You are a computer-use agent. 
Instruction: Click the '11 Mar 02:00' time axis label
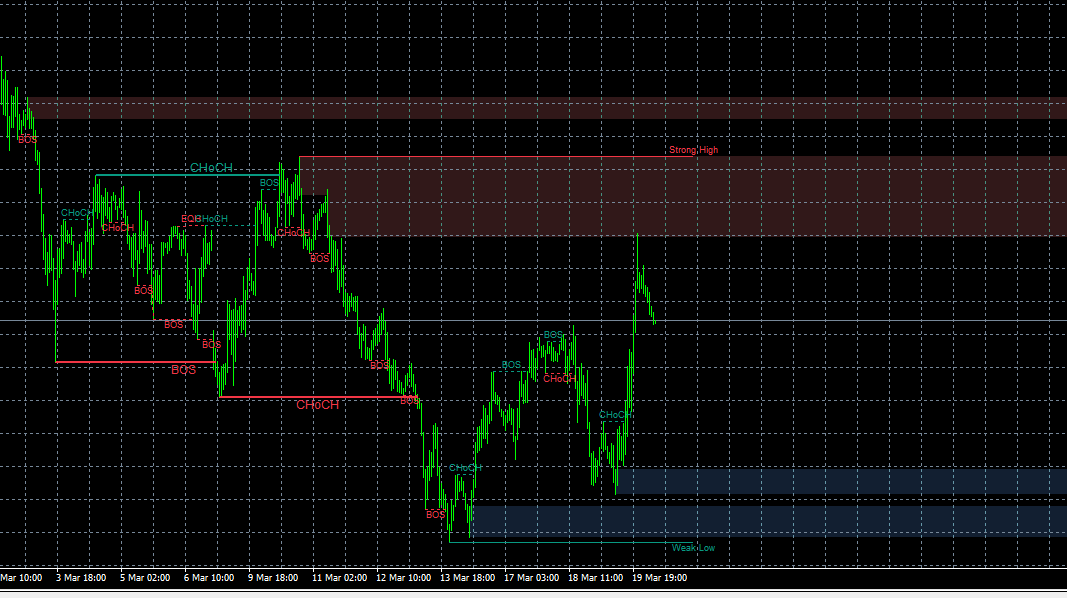point(339,578)
